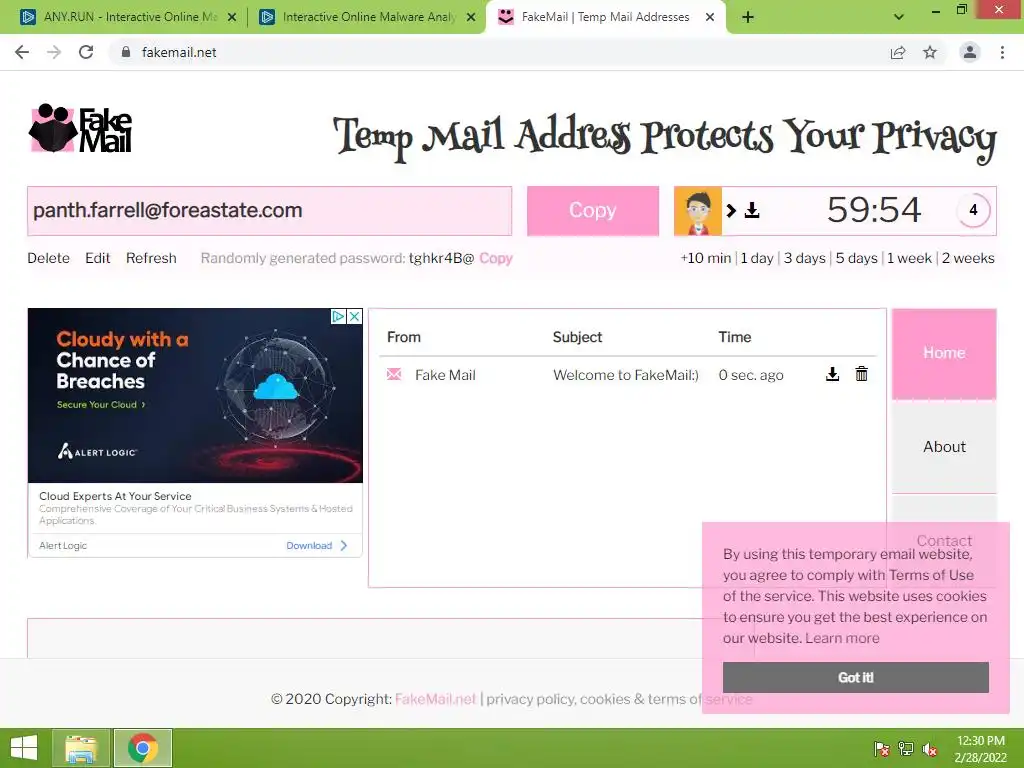Click the Action Center flag tray icon
1024x768 pixels.
(881, 749)
